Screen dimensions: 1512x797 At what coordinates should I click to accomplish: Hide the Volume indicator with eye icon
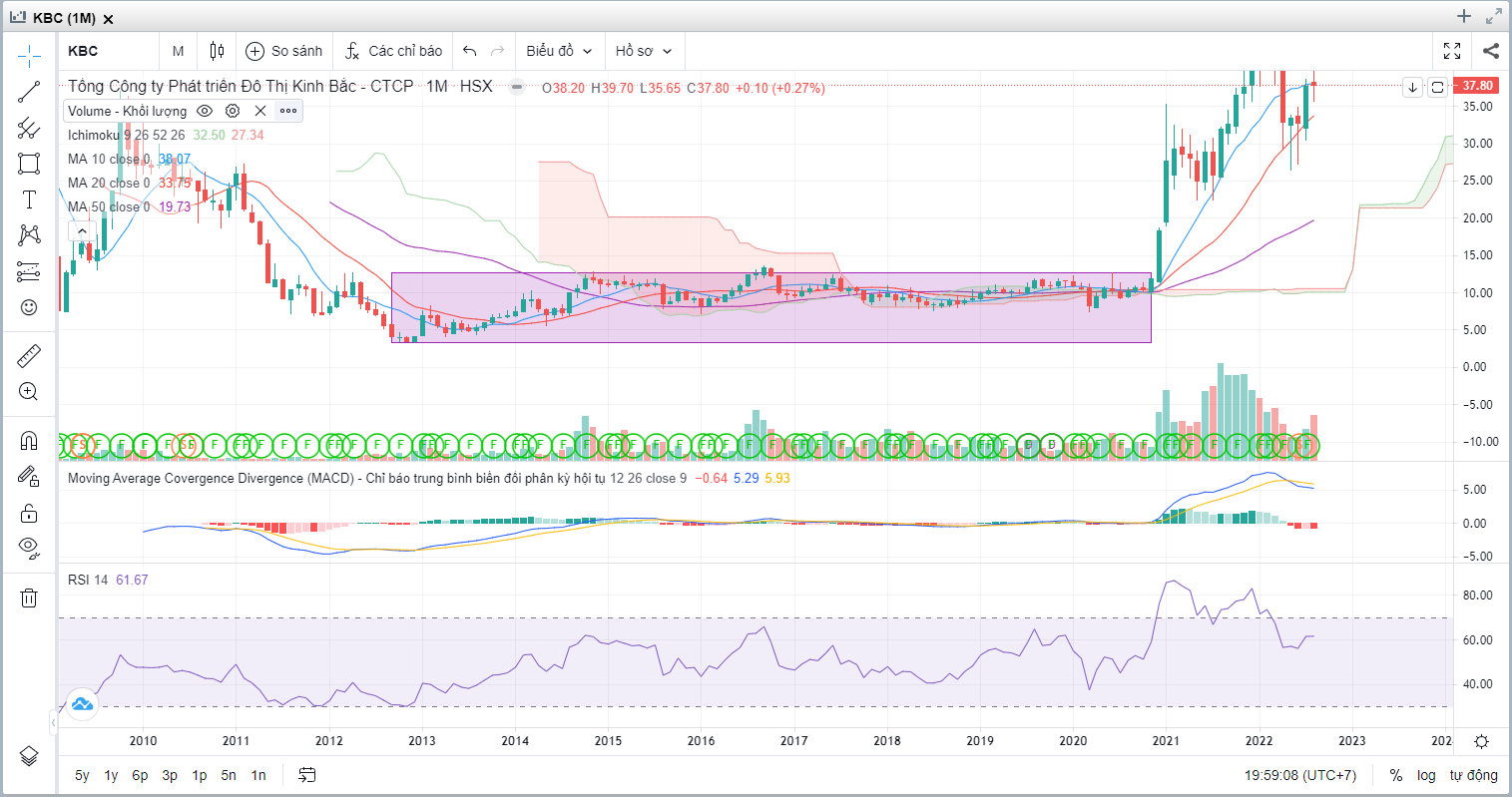tap(205, 111)
